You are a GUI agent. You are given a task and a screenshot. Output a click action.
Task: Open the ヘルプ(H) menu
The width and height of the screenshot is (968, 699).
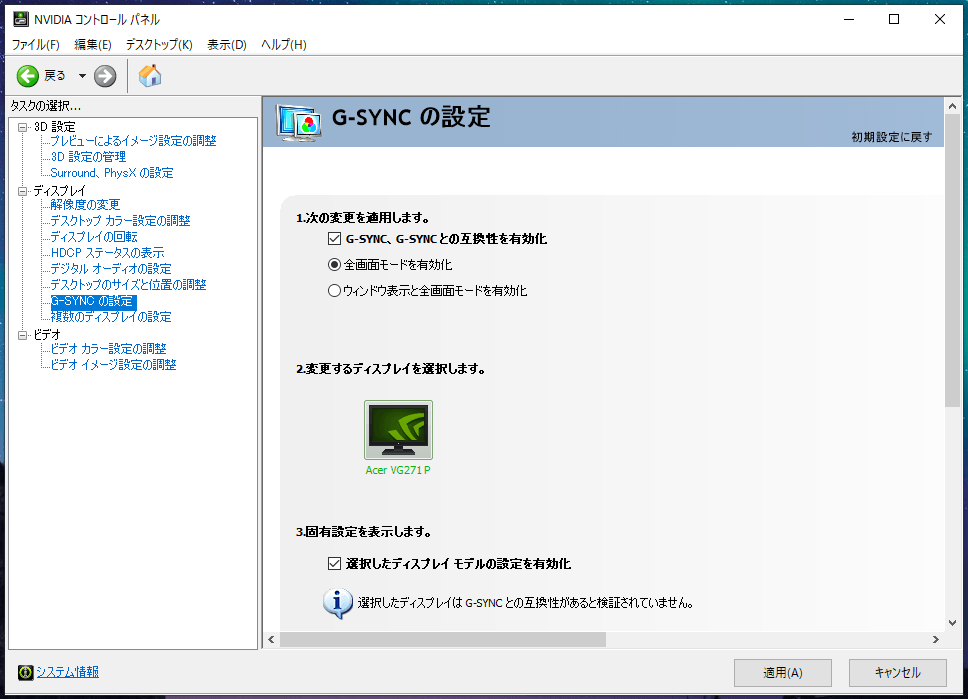coord(284,44)
